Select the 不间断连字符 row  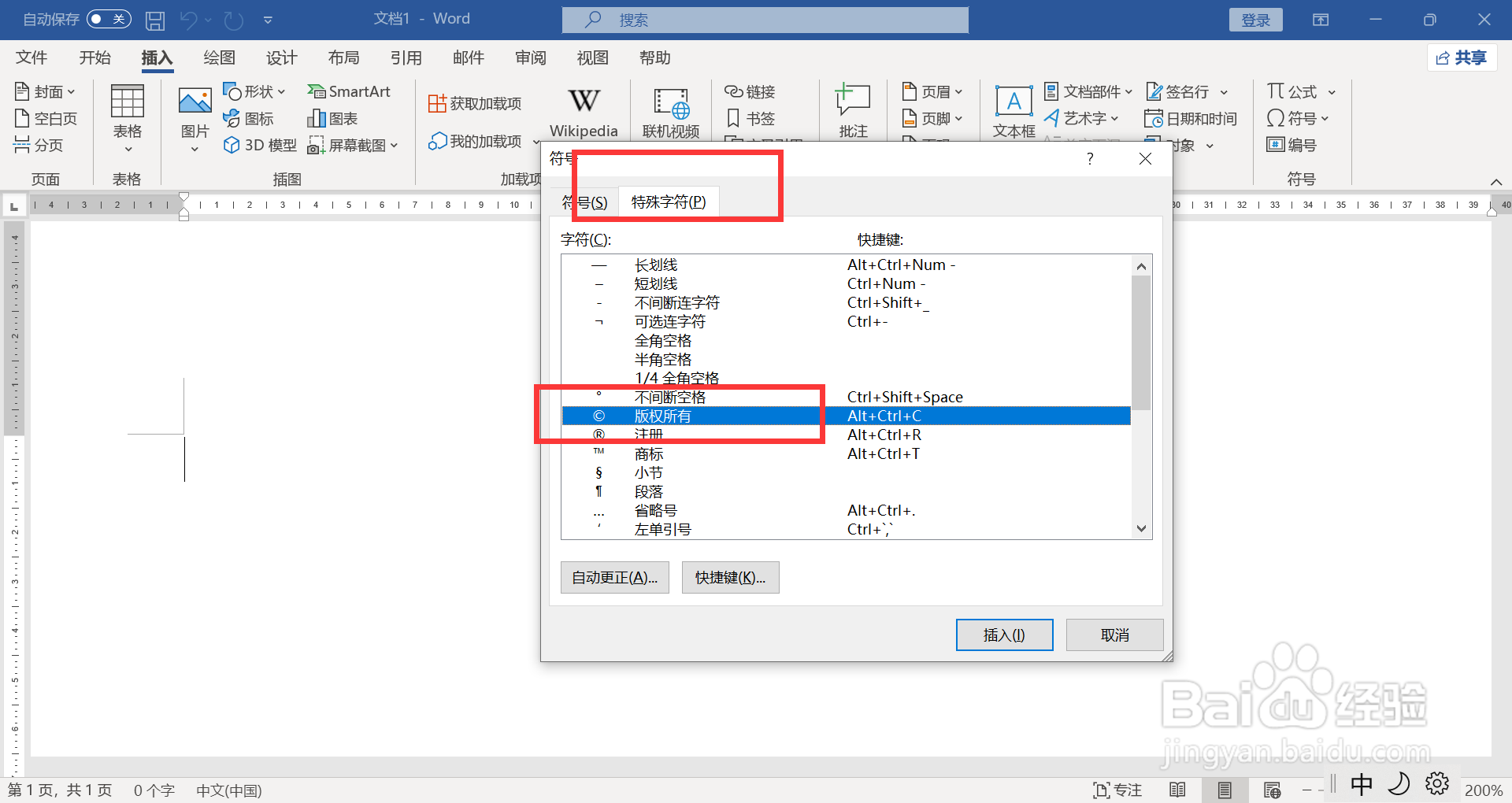[x=846, y=303]
